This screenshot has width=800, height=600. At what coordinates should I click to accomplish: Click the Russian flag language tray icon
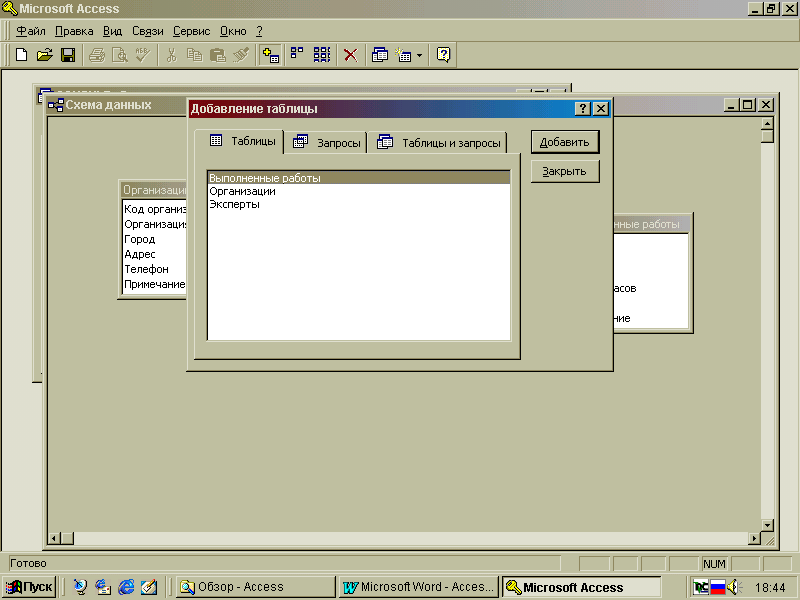click(718, 587)
